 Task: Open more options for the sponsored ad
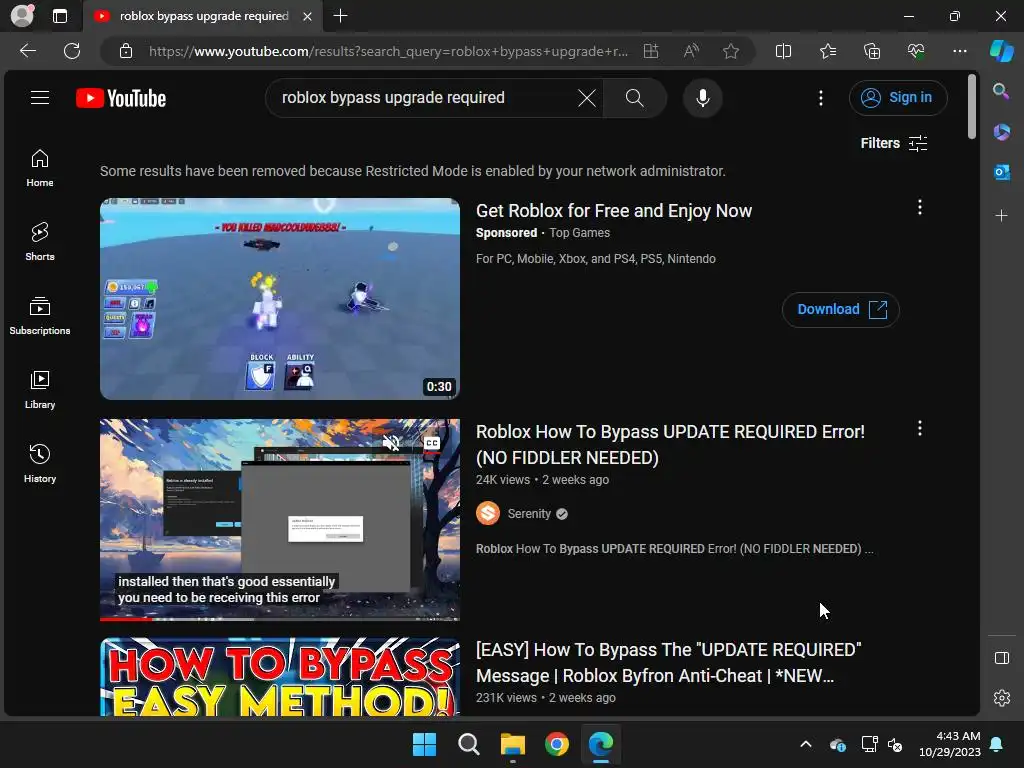[920, 208]
